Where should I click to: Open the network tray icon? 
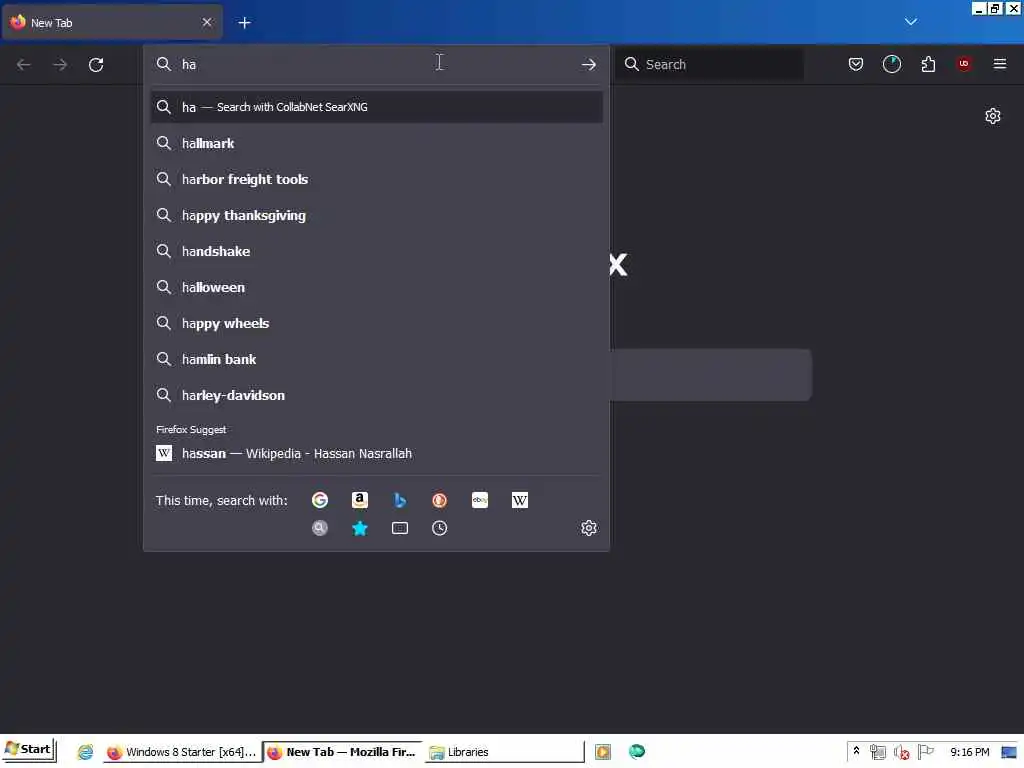pos(877,752)
